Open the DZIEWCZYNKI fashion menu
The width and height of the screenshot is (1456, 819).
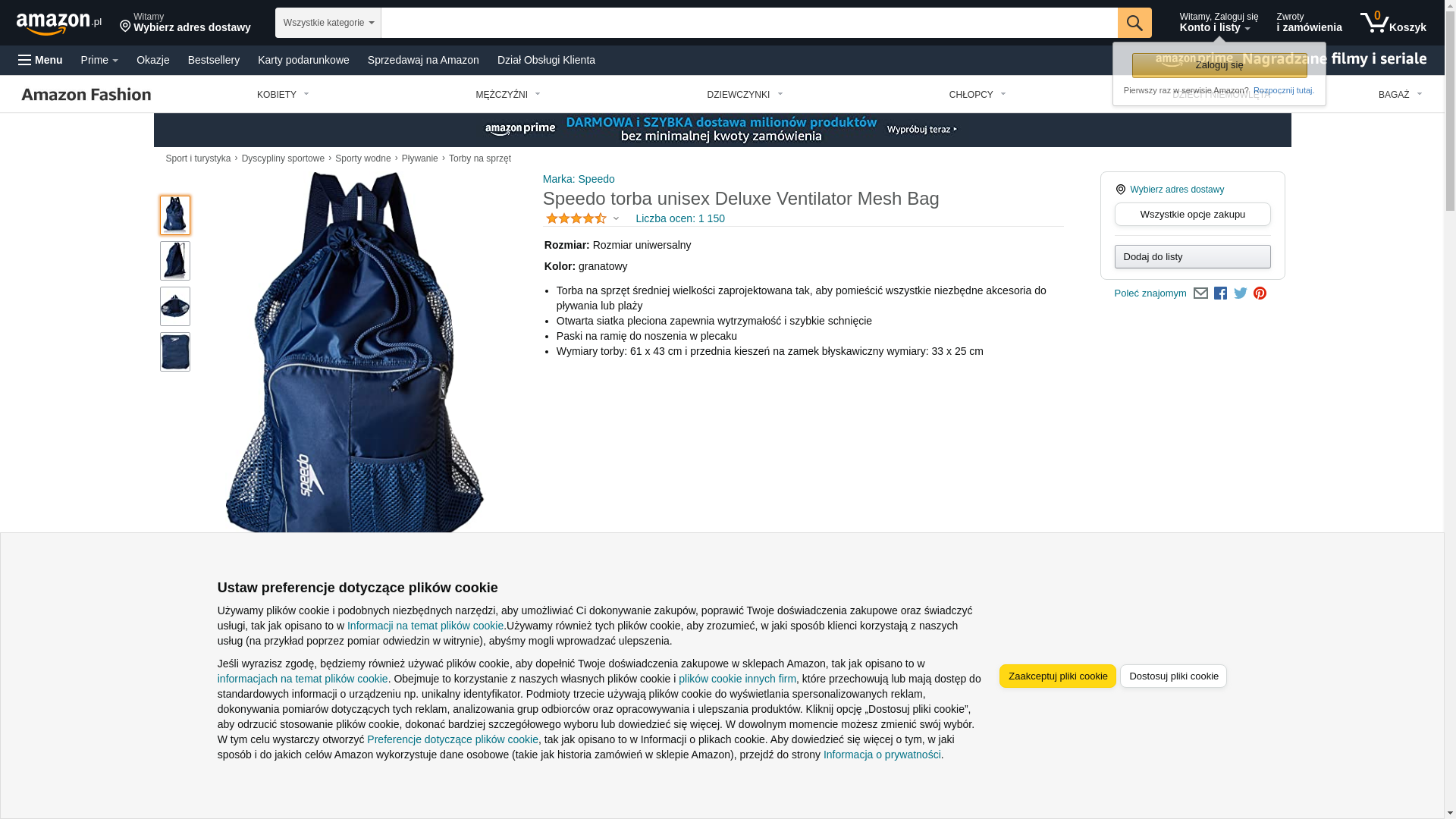point(745,95)
